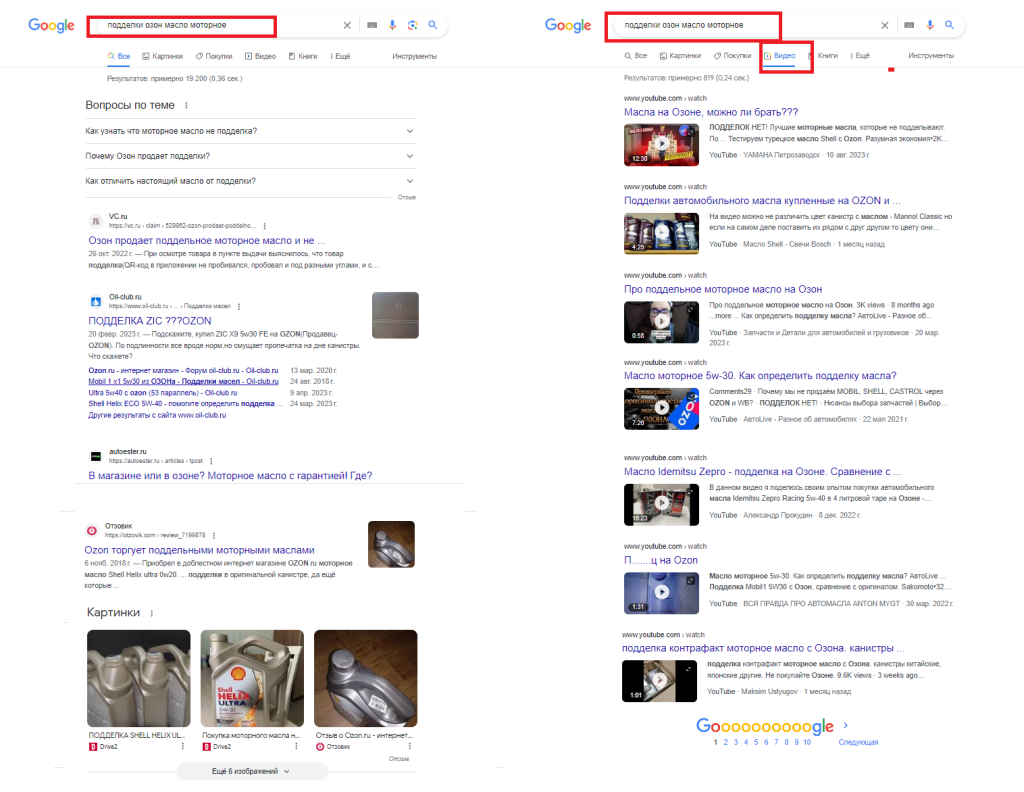This screenshot has height=792, width=1024.
Task: Click the Следующая pagination link
Action: point(858,742)
